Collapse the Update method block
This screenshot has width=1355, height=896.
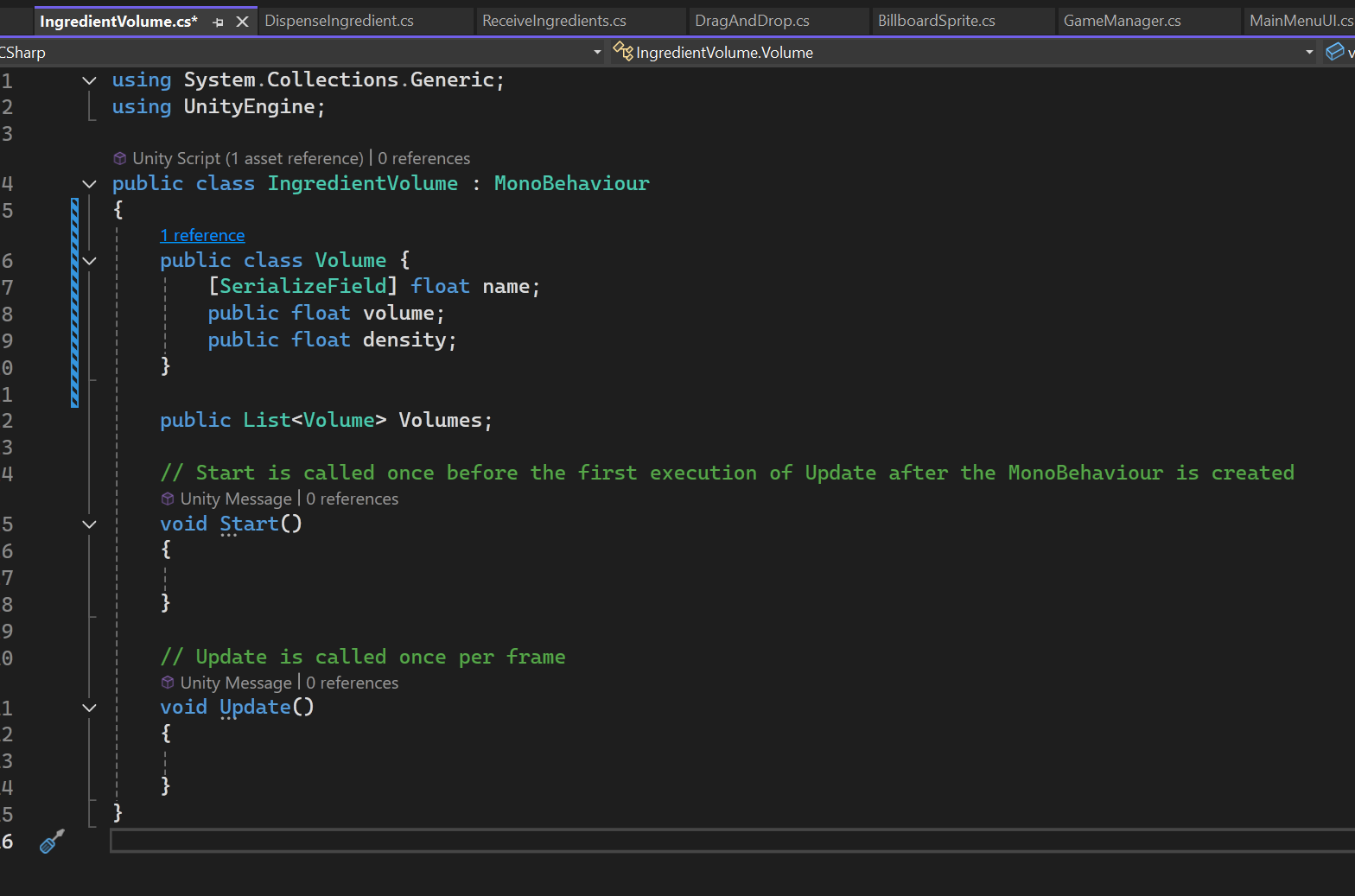pos(89,707)
